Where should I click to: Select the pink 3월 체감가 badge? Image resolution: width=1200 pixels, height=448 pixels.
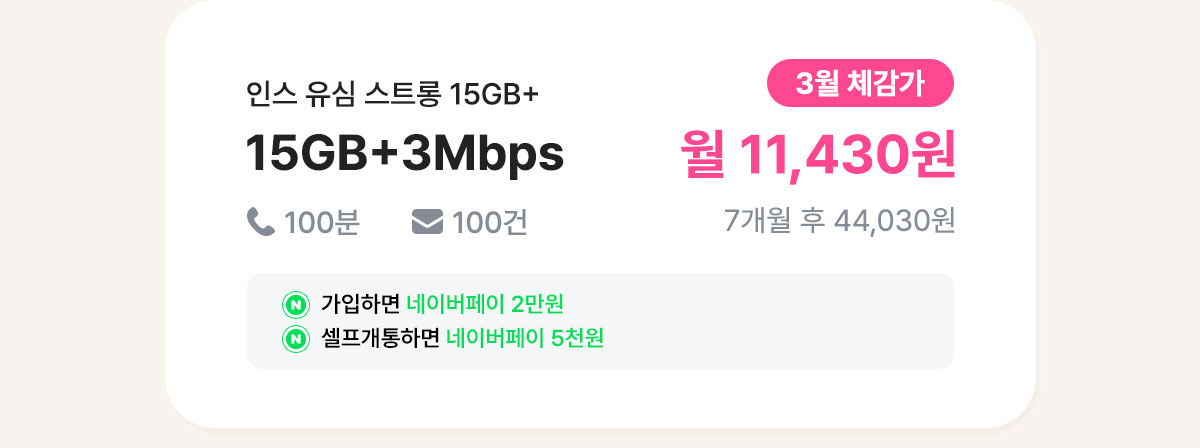(861, 84)
